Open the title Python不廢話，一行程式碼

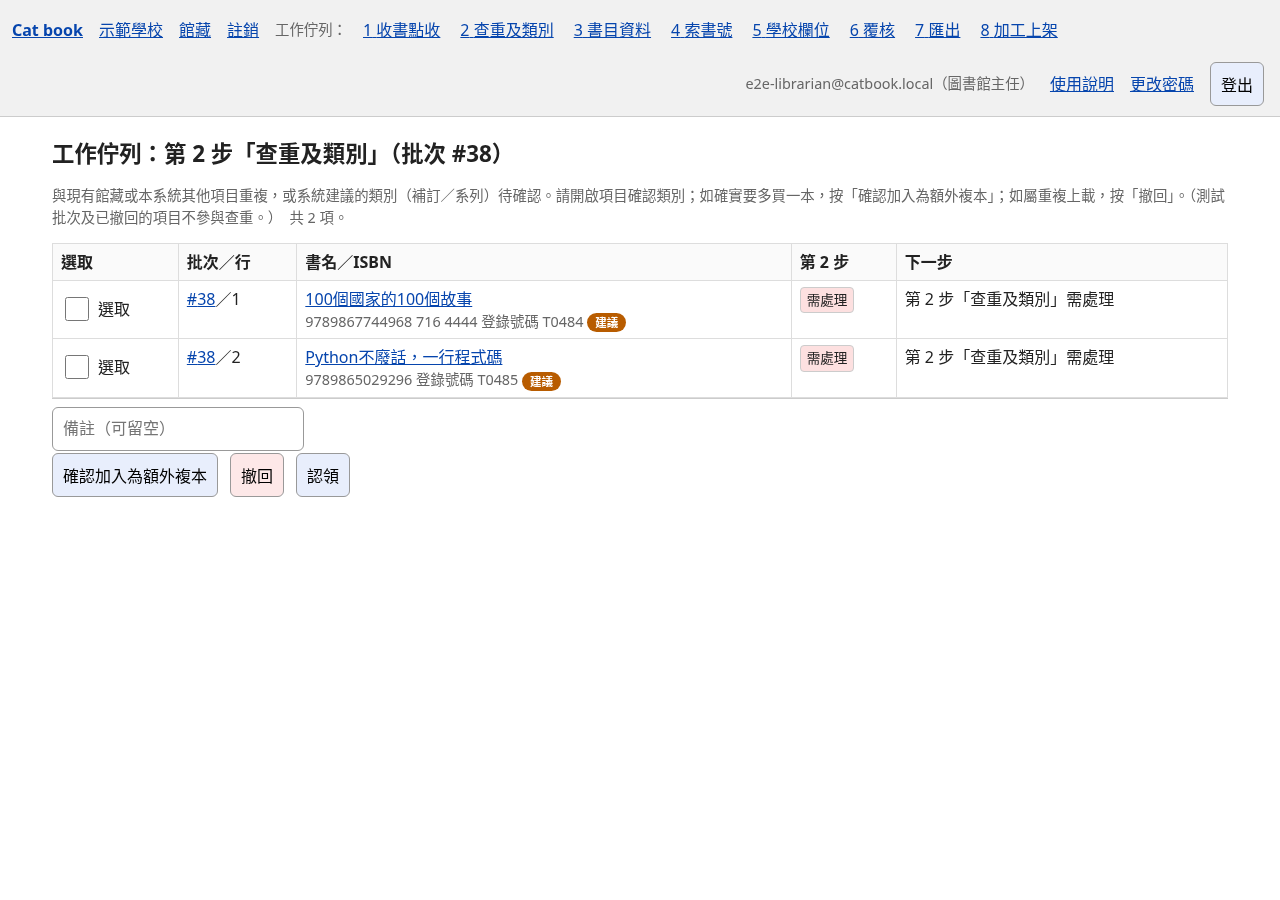pyautogui.click(x=403, y=357)
